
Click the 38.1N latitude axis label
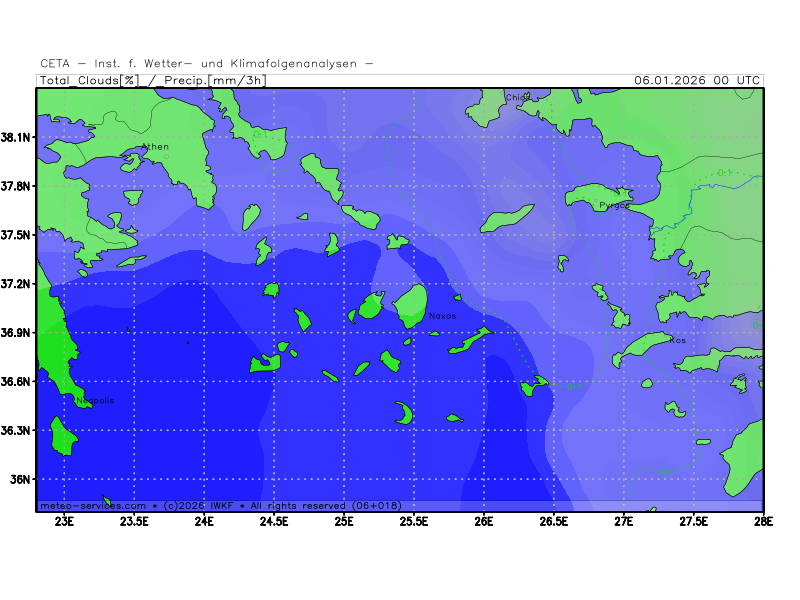[18, 137]
